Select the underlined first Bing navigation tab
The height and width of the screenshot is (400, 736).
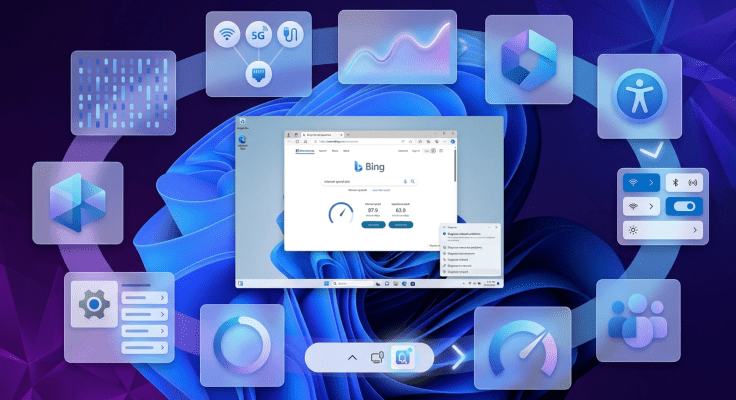click(x=305, y=151)
